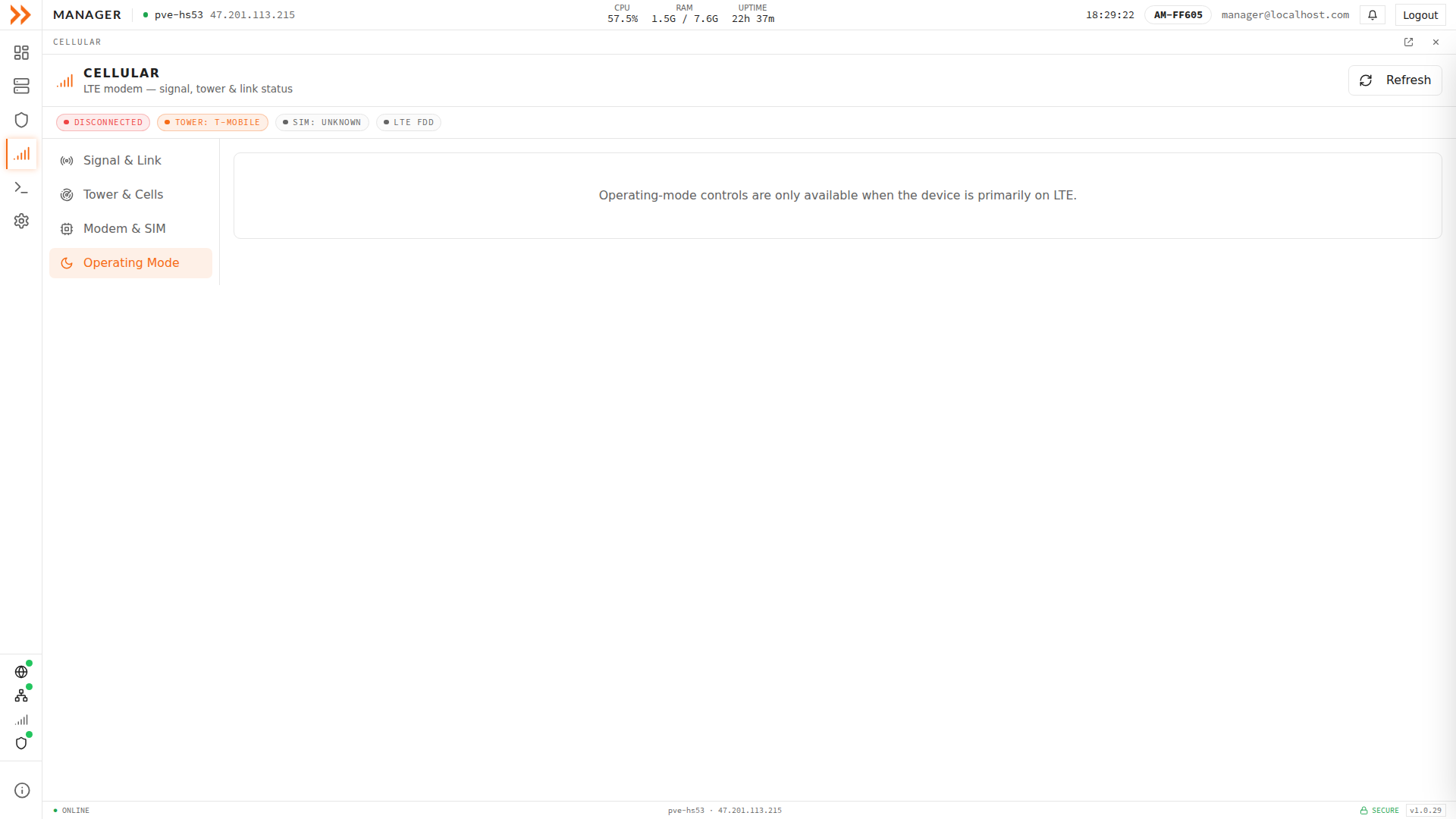The image size is (1456, 819).
Task: Click the CPU 57.5% stat
Action: 622,14
